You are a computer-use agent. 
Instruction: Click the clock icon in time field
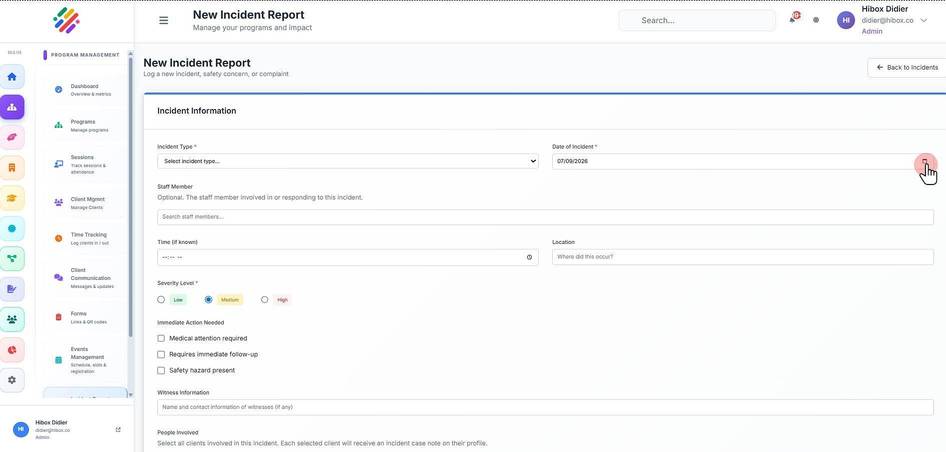(529, 257)
